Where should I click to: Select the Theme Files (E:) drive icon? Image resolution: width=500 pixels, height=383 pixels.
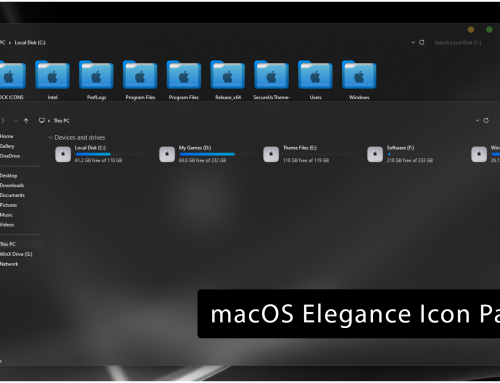coord(271,154)
